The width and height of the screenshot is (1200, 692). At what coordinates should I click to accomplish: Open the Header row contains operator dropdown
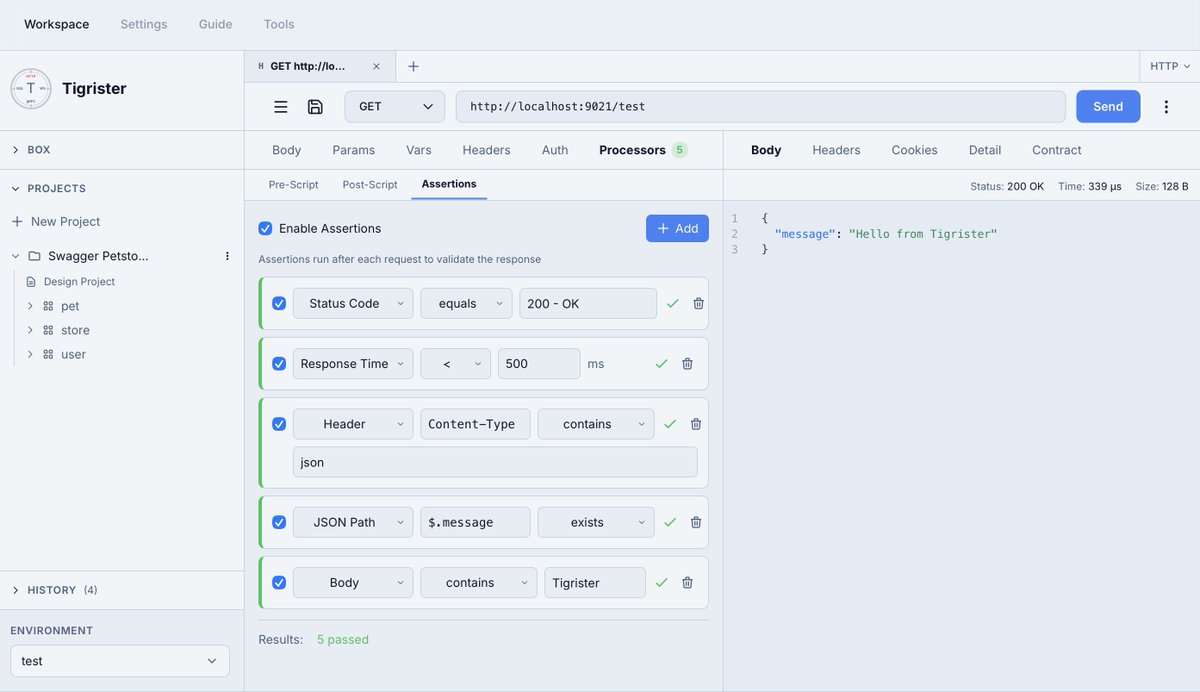(x=596, y=424)
